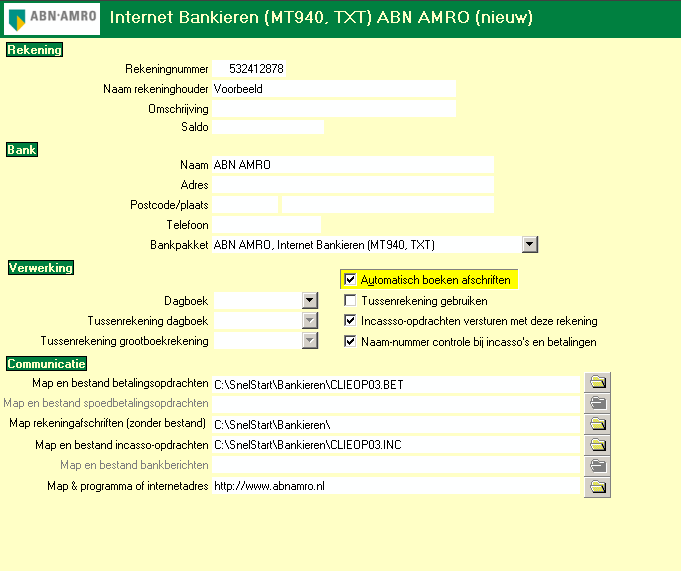The width and height of the screenshot is (681, 571).
Task: Click the Communicatie section header
Action: coord(46,363)
